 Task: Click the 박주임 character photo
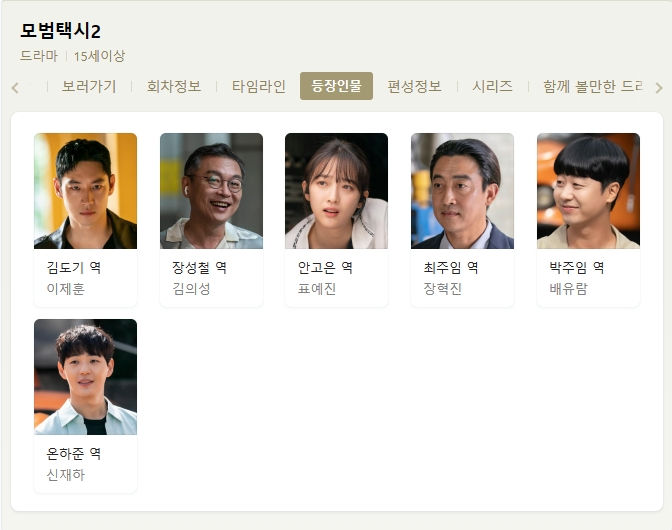tap(588, 191)
